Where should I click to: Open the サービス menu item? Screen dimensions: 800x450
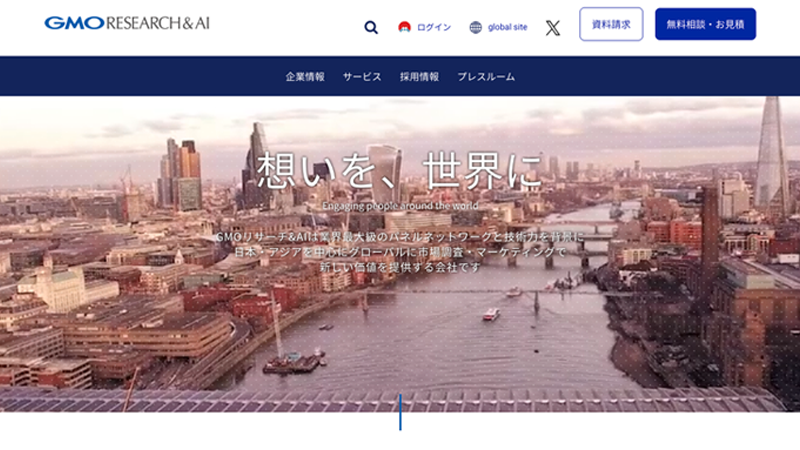362,77
